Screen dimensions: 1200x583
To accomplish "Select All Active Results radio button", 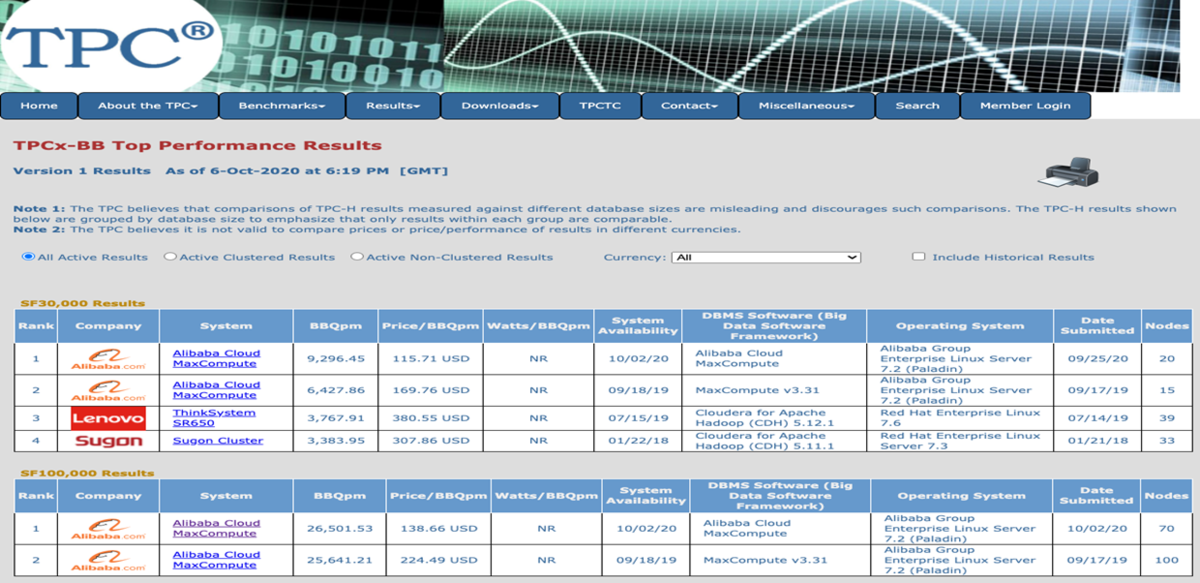I will pos(28,257).
